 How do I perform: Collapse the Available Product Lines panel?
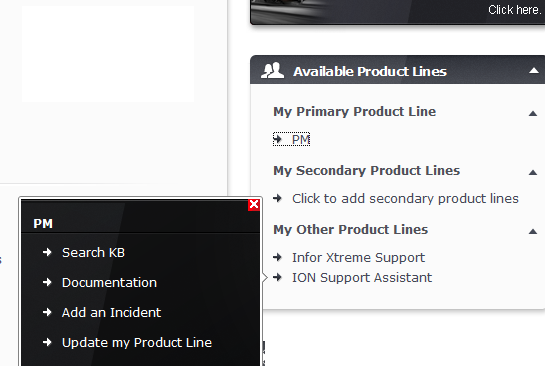534,71
